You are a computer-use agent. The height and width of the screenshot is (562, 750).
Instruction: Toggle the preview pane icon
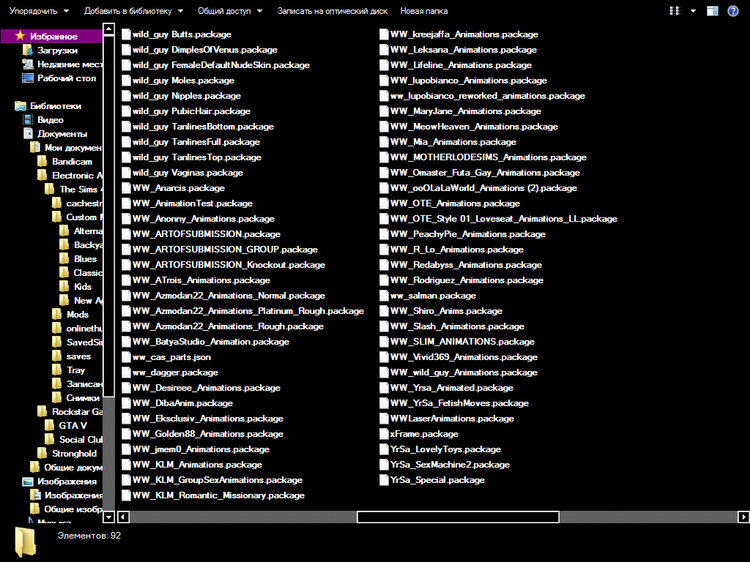(x=712, y=11)
